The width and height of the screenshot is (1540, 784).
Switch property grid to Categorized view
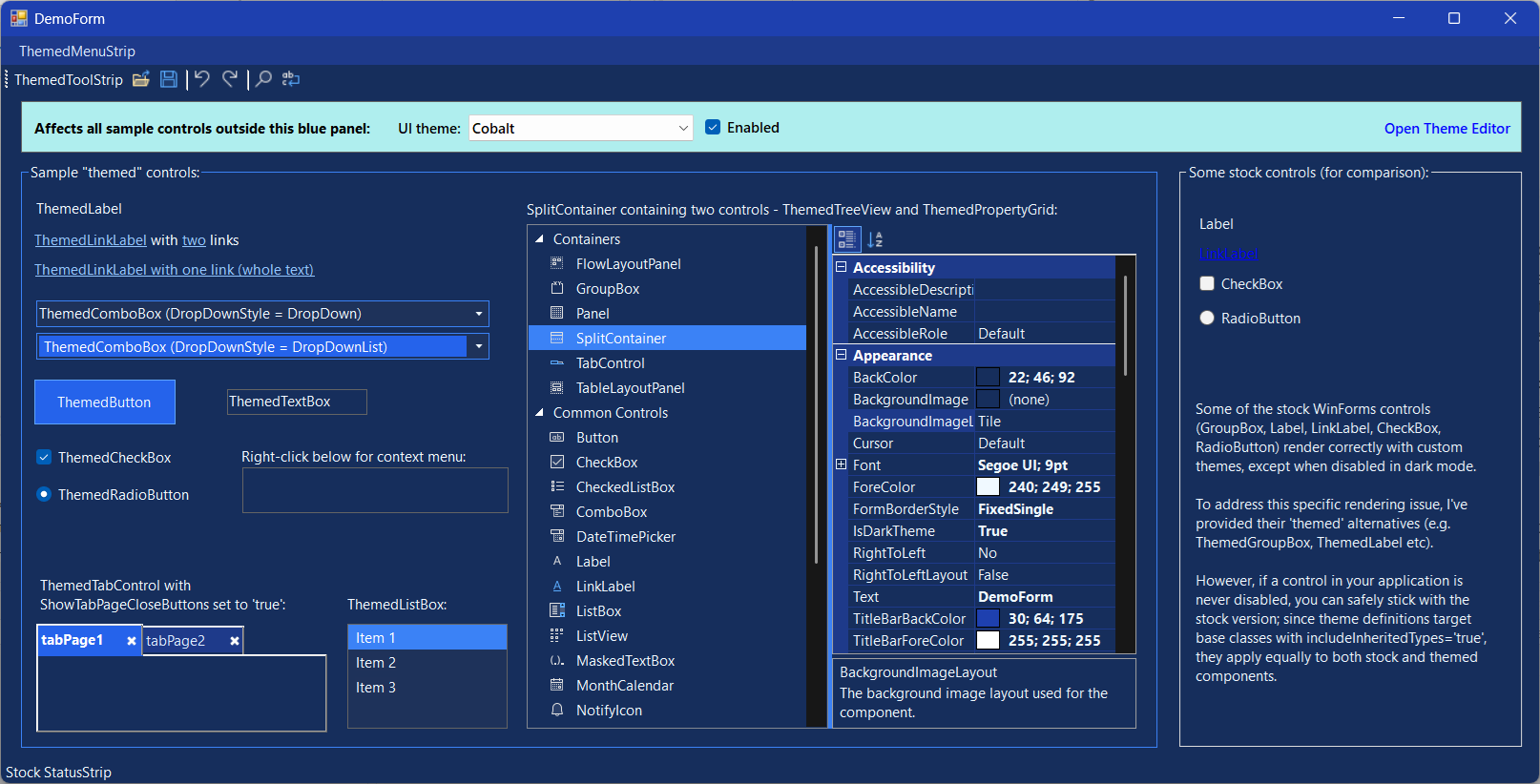click(x=847, y=239)
